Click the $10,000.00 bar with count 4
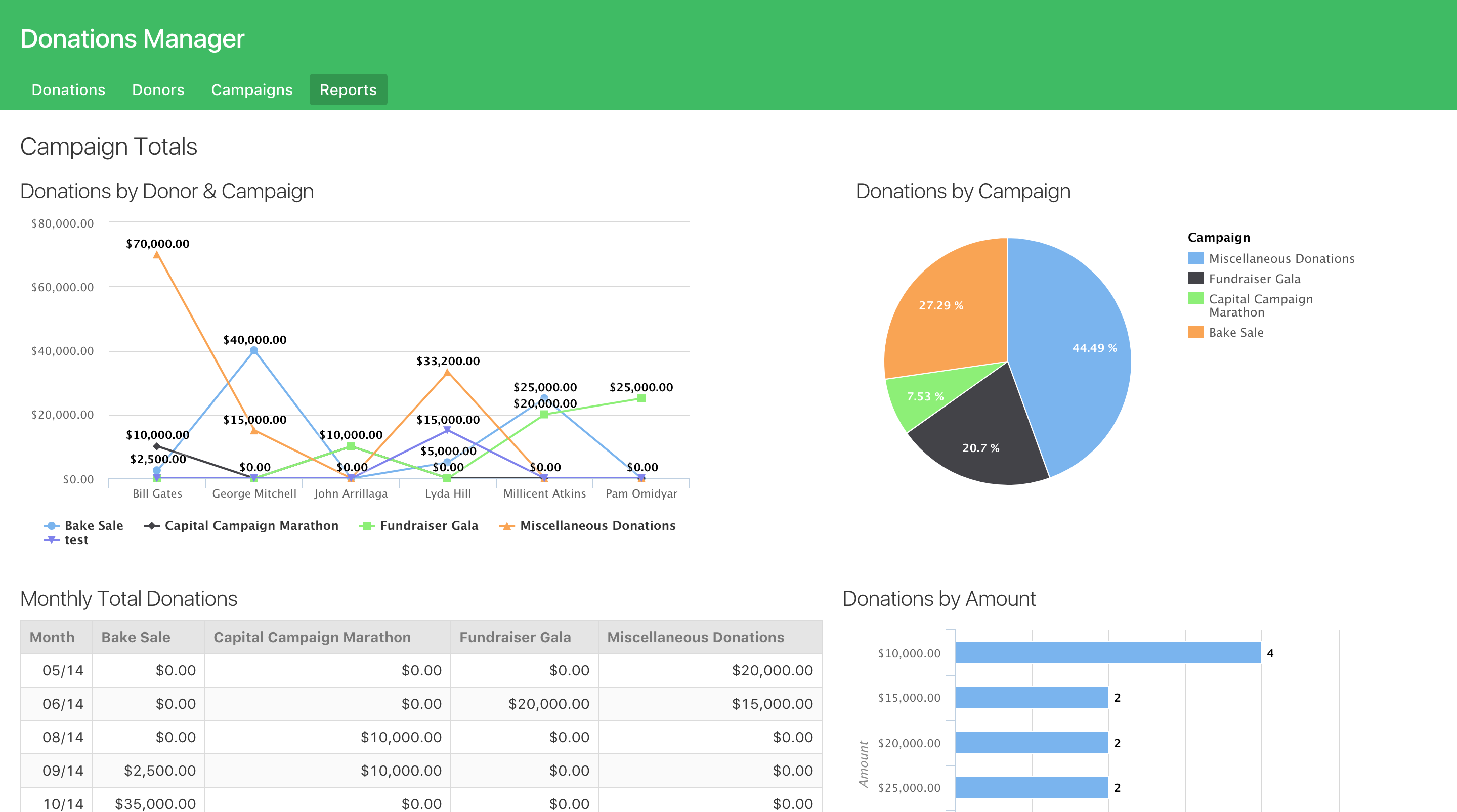Viewport: 1457px width, 812px height. [x=1107, y=653]
